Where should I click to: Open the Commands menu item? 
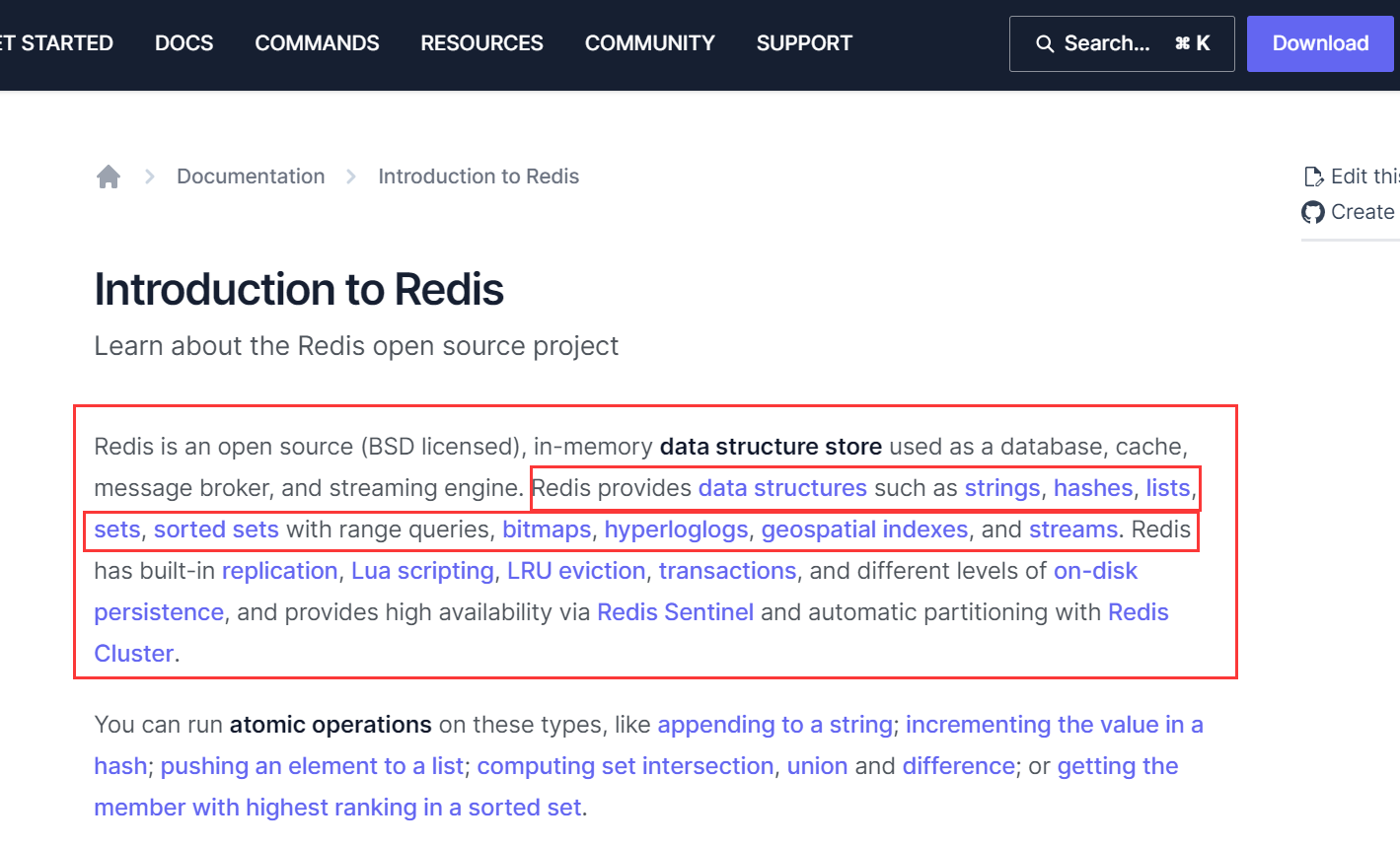click(317, 43)
